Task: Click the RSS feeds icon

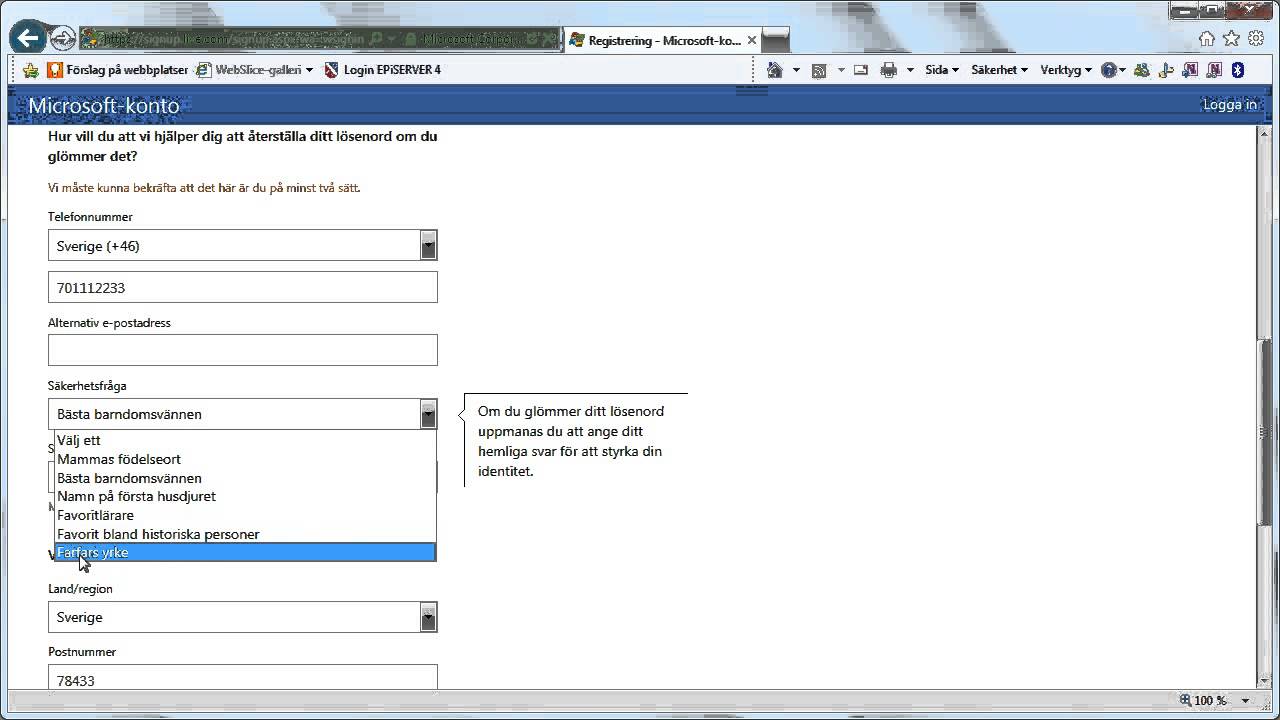Action: [819, 70]
